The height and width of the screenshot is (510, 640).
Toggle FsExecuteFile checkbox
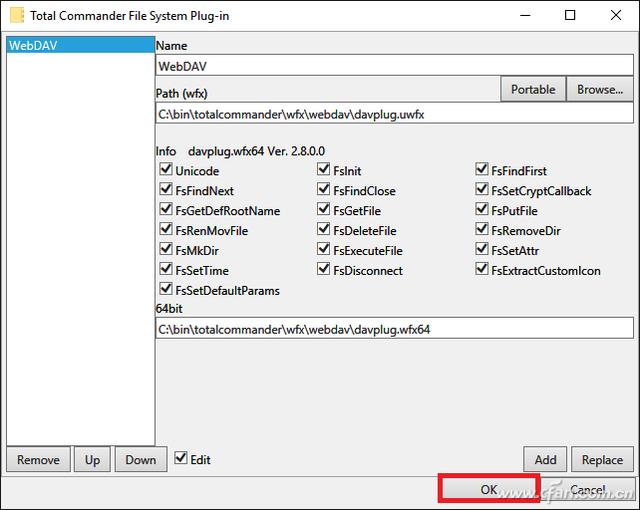324,249
